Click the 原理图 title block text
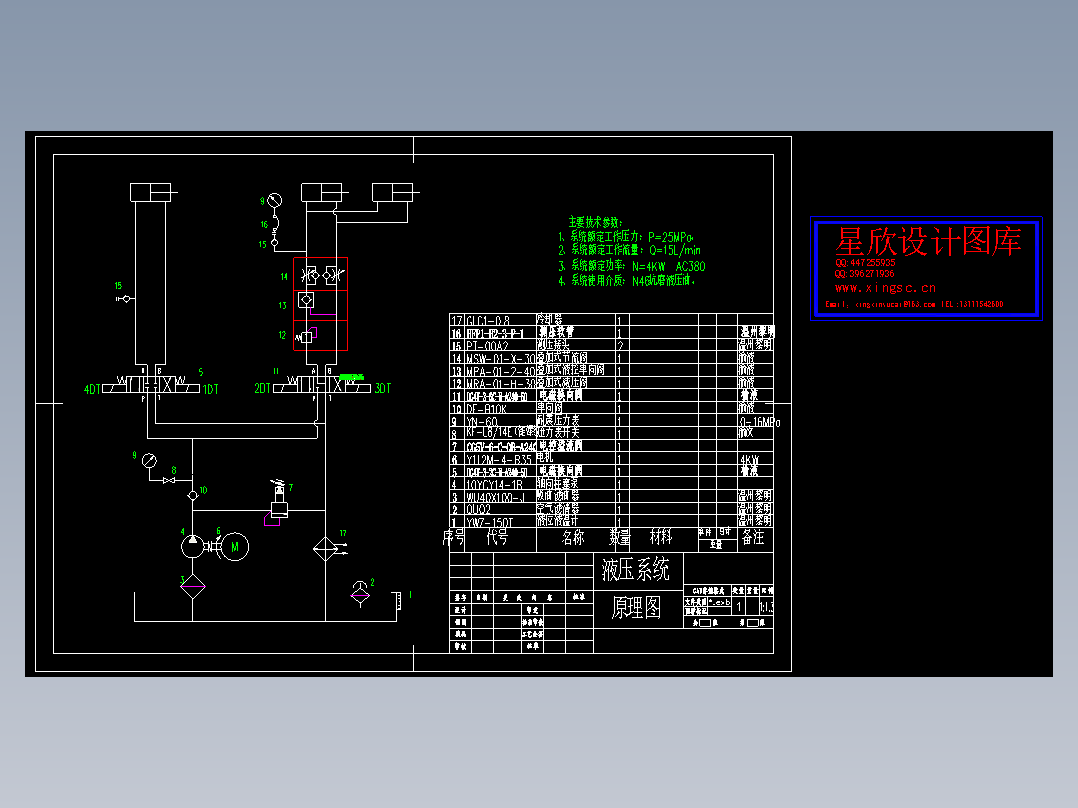 636,607
